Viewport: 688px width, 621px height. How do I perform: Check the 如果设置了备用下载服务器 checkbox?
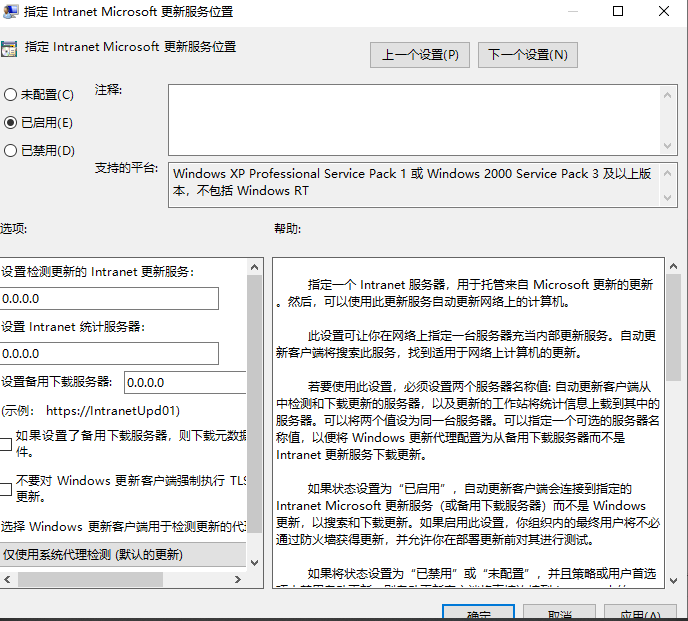[5, 444]
